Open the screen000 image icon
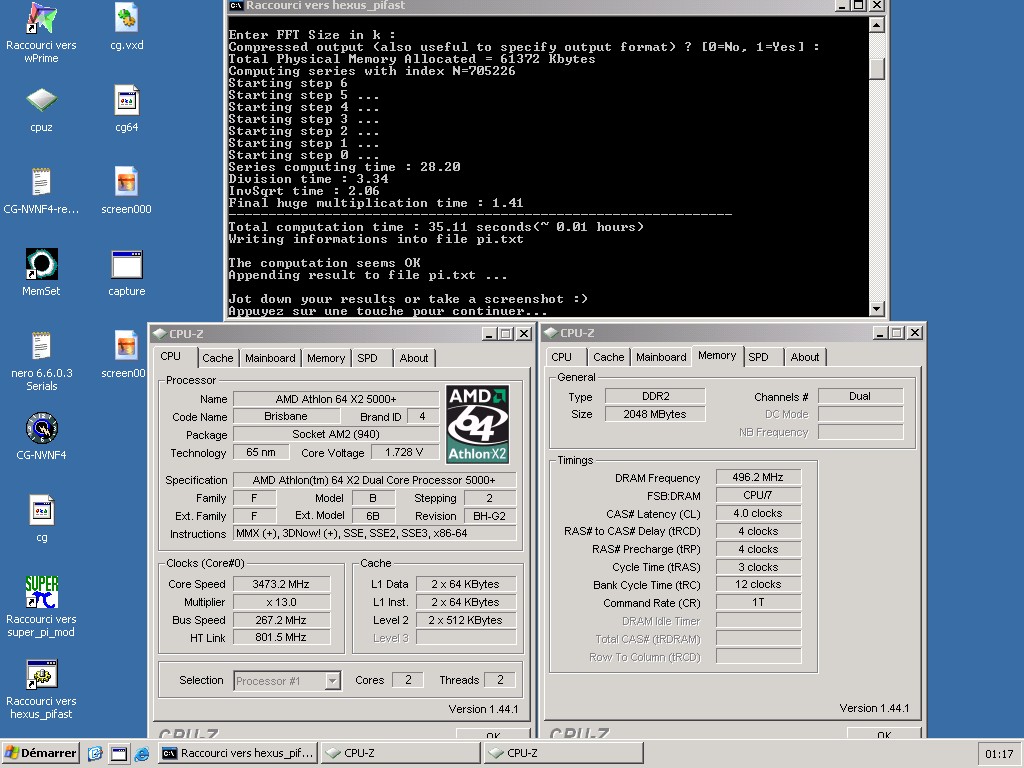 coord(126,182)
